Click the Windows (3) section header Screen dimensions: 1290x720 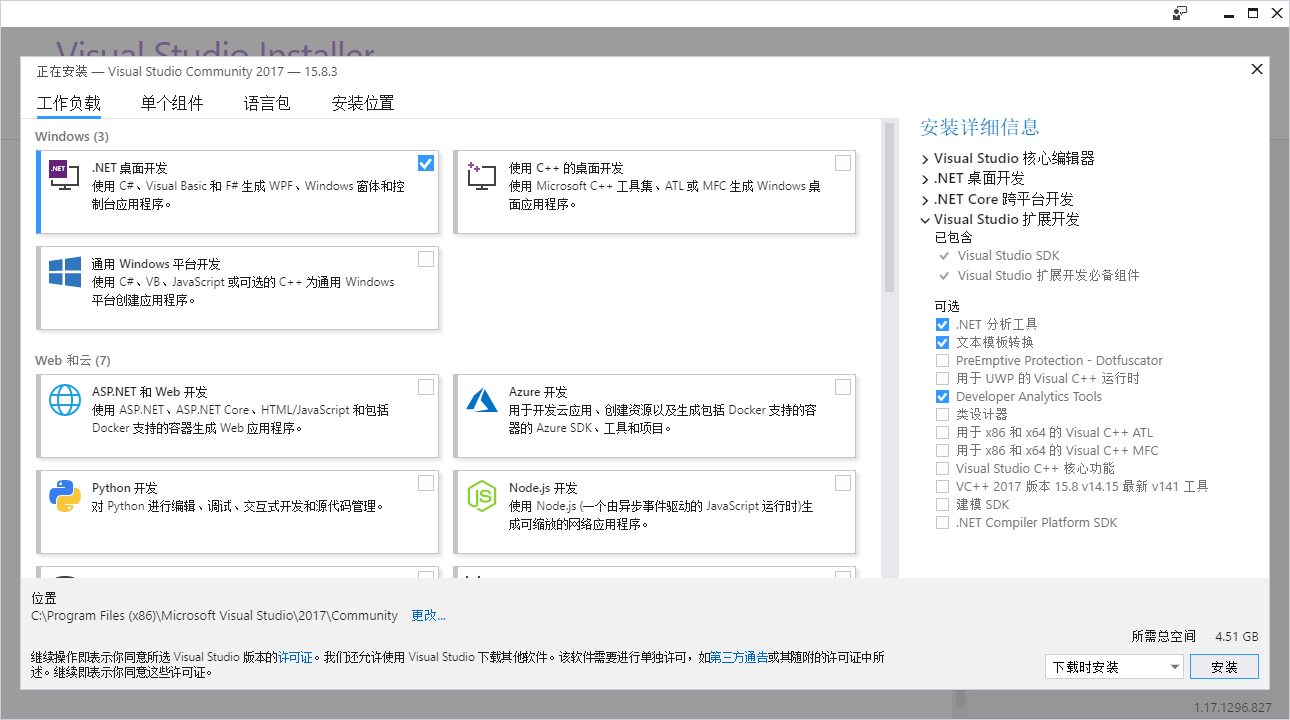(x=72, y=136)
